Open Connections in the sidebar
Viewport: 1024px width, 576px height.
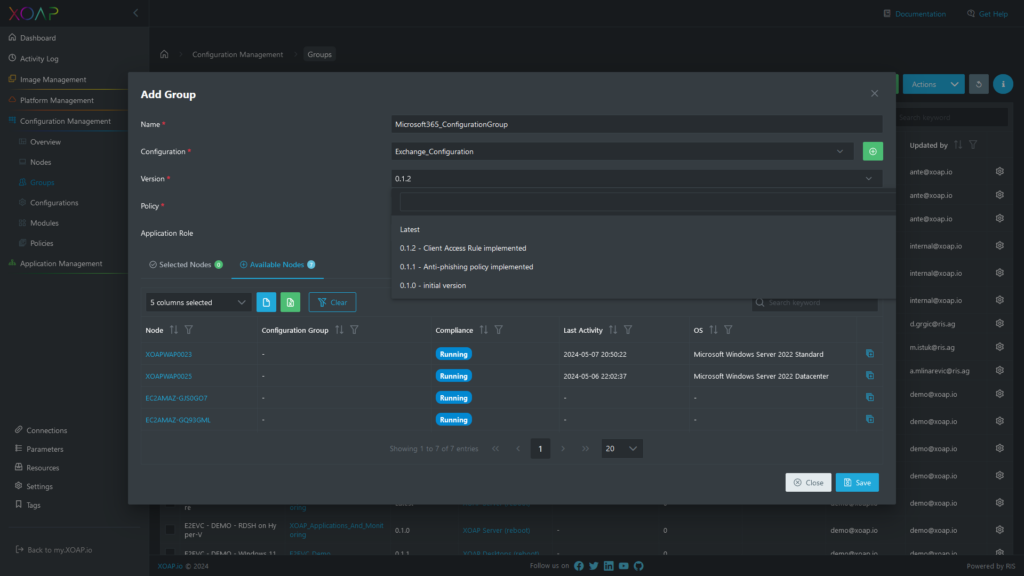point(46,430)
